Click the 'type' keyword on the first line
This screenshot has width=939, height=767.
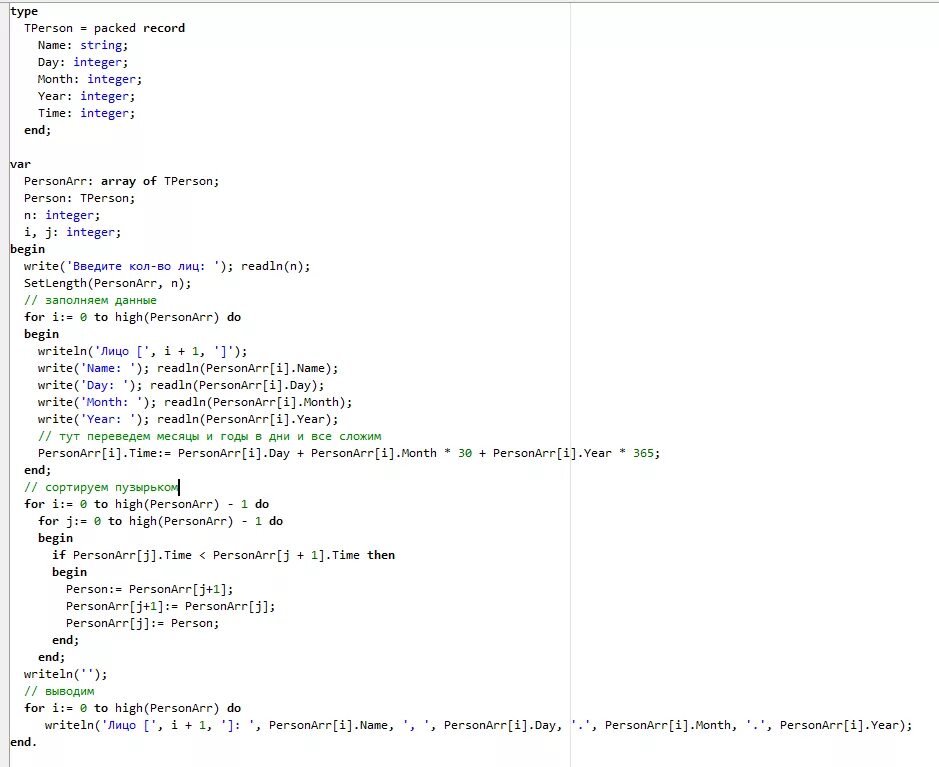24,11
